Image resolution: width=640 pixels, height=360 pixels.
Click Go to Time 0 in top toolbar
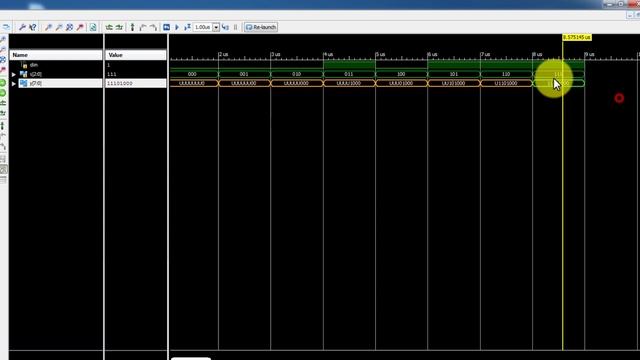109,27
